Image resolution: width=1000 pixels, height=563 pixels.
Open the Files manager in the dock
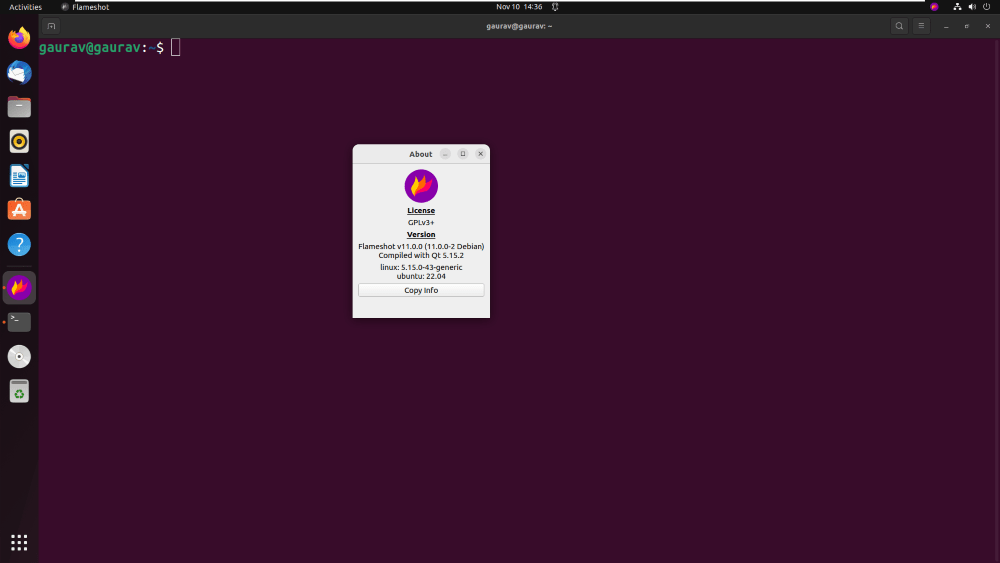pyautogui.click(x=19, y=107)
